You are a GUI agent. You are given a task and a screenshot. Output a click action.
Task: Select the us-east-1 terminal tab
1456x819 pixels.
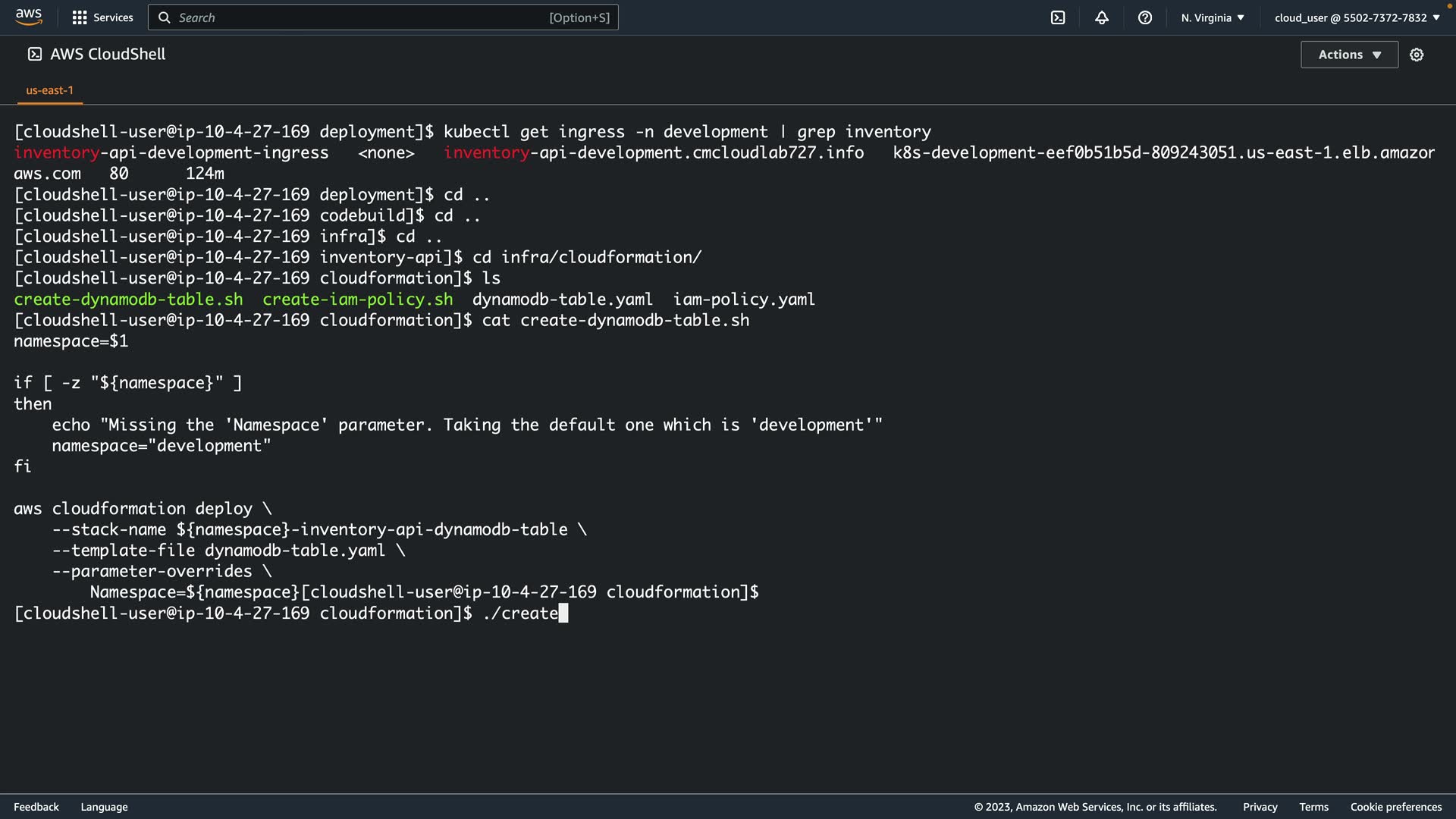(x=50, y=90)
